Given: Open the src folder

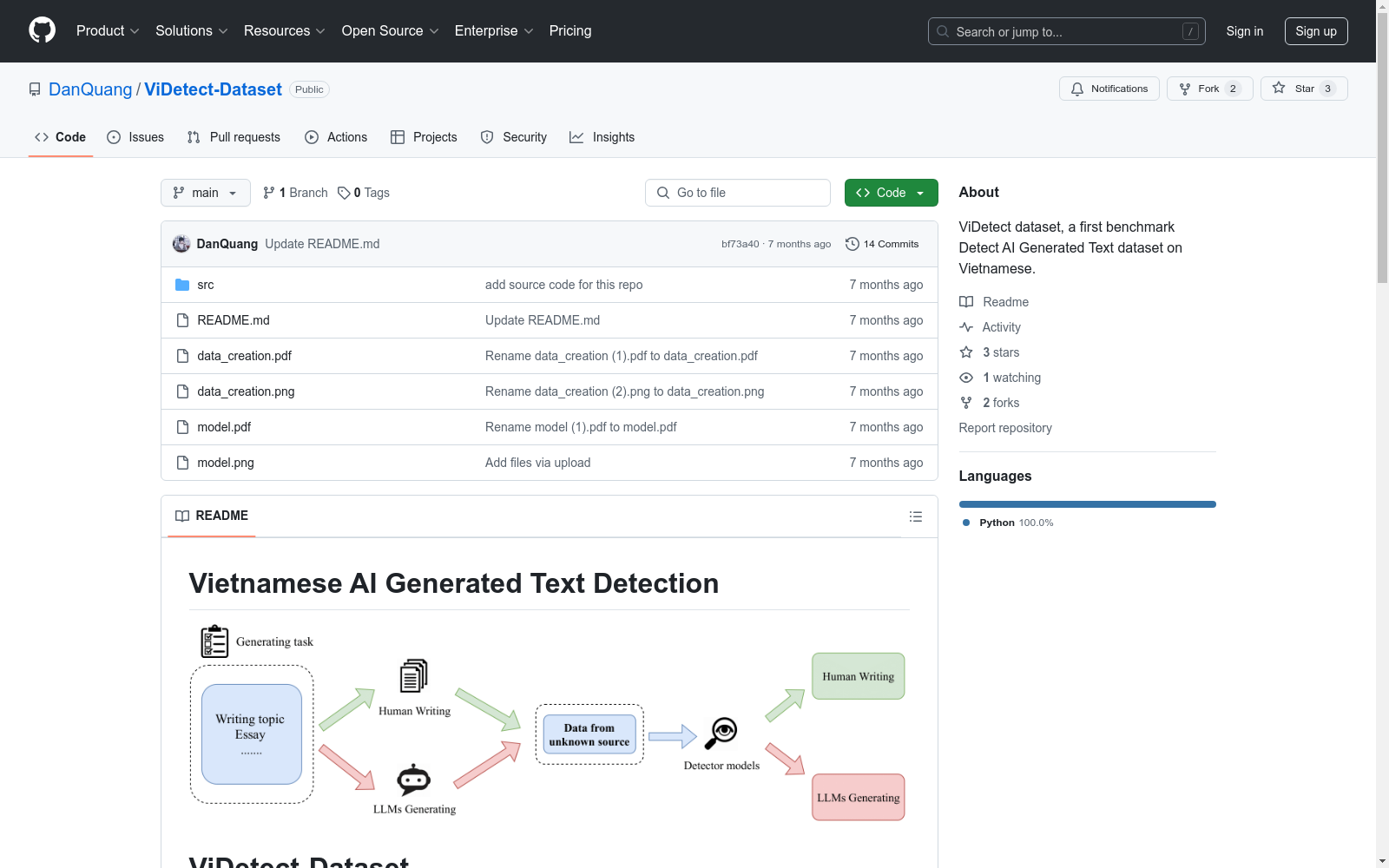Looking at the screenshot, I should pos(206,285).
